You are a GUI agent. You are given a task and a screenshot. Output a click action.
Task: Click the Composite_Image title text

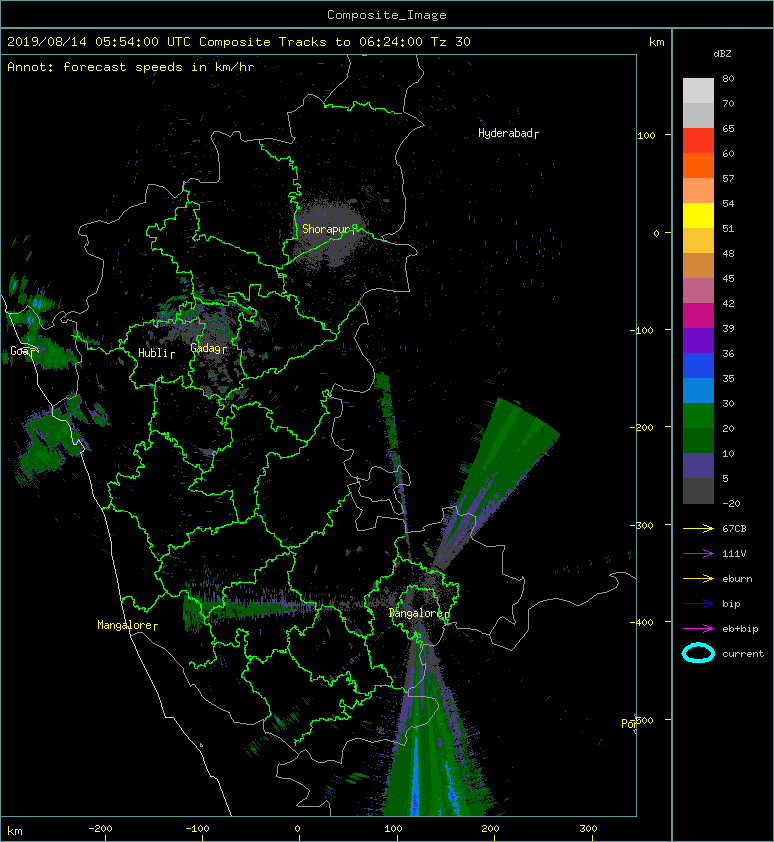387,15
